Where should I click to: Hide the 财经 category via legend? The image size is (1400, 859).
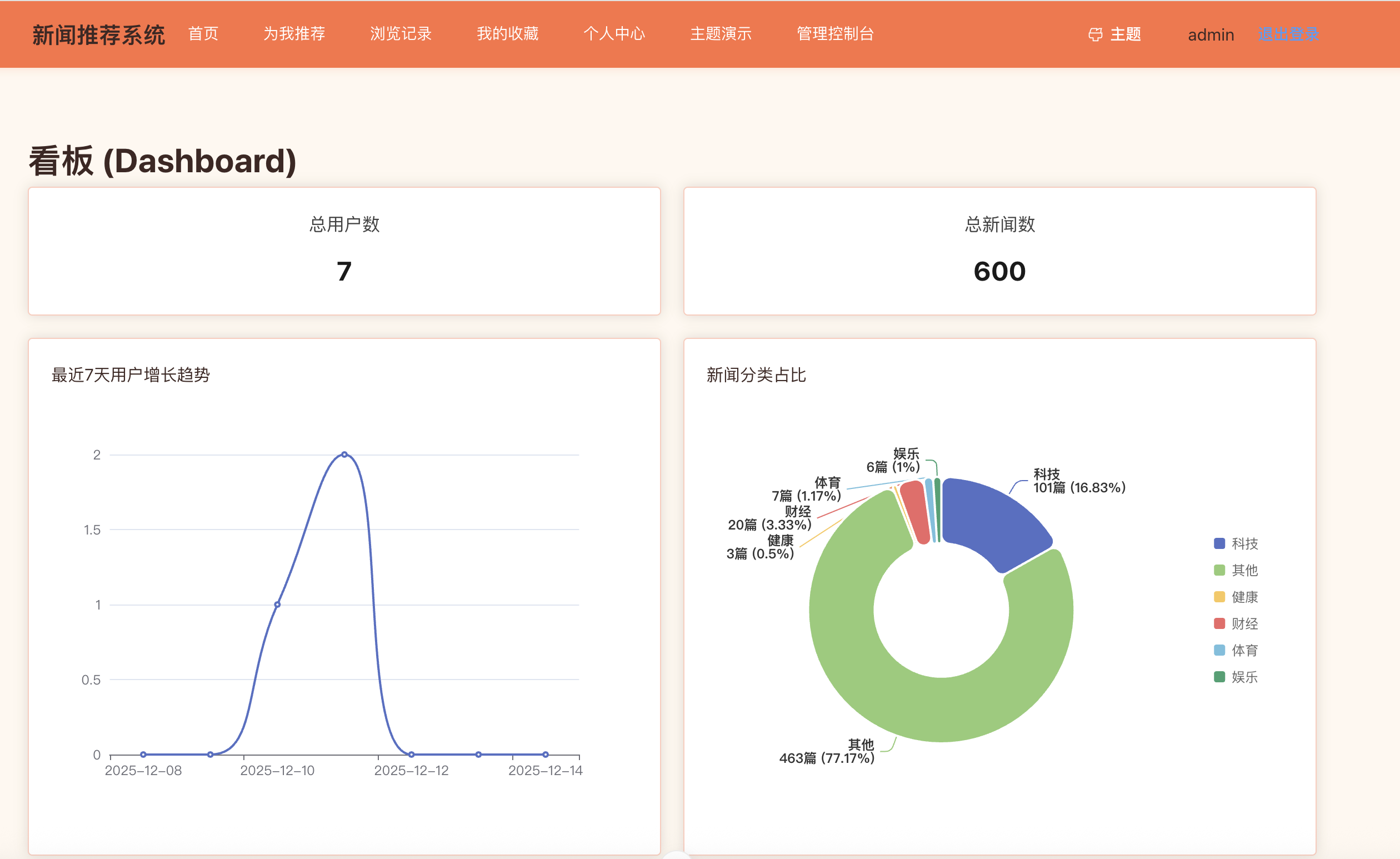pos(1244,624)
